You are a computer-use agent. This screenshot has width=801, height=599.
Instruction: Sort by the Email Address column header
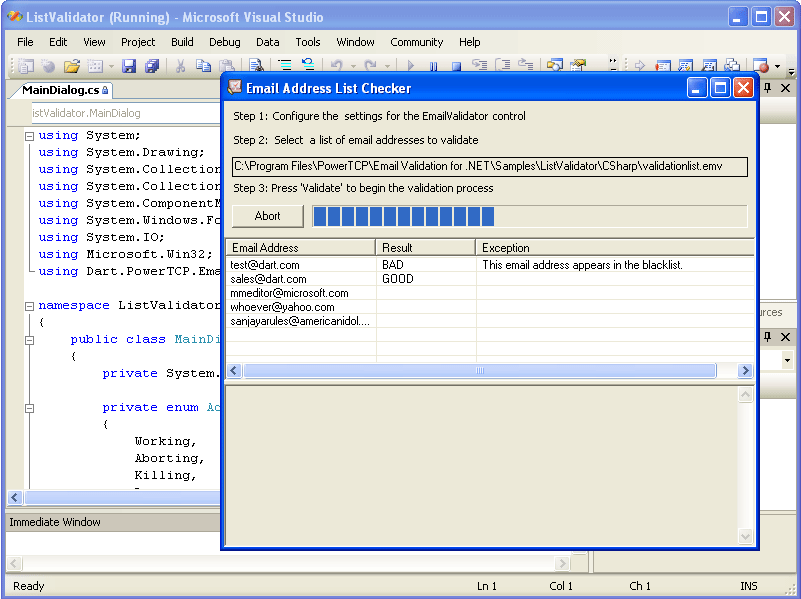301,248
